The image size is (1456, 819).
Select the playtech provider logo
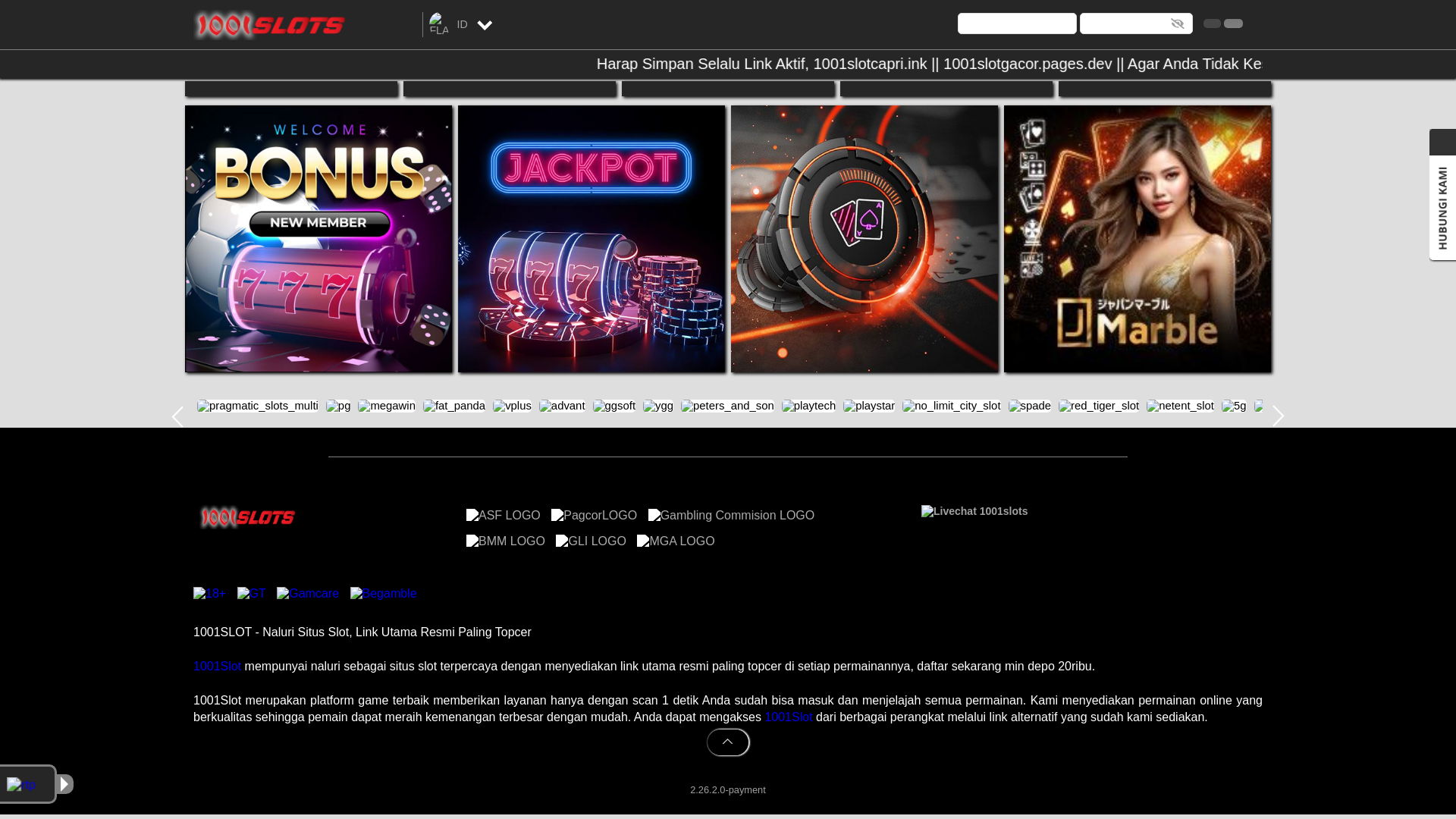click(x=808, y=406)
